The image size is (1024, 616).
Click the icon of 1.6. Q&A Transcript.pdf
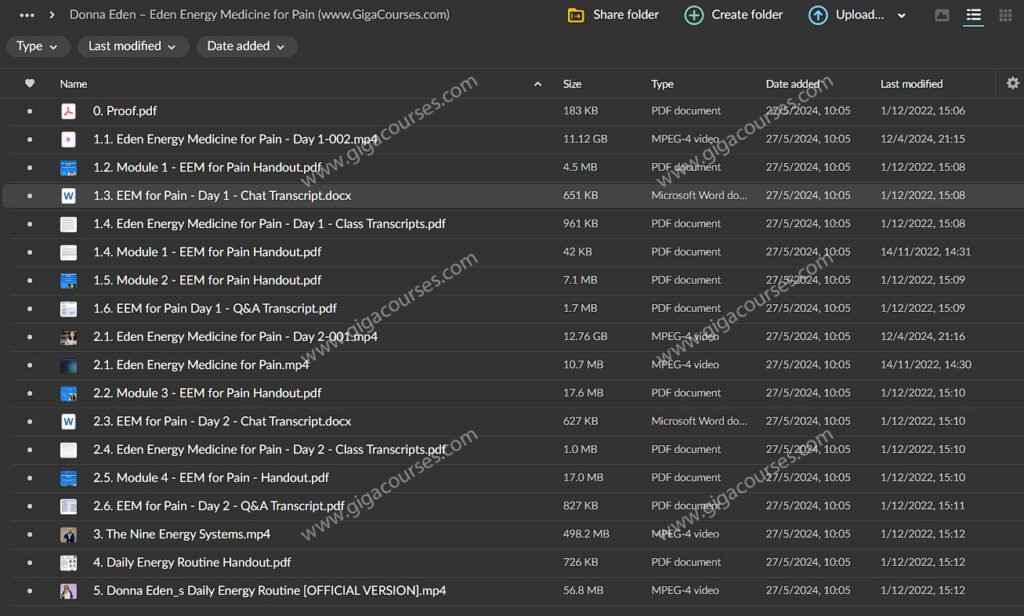click(68, 309)
